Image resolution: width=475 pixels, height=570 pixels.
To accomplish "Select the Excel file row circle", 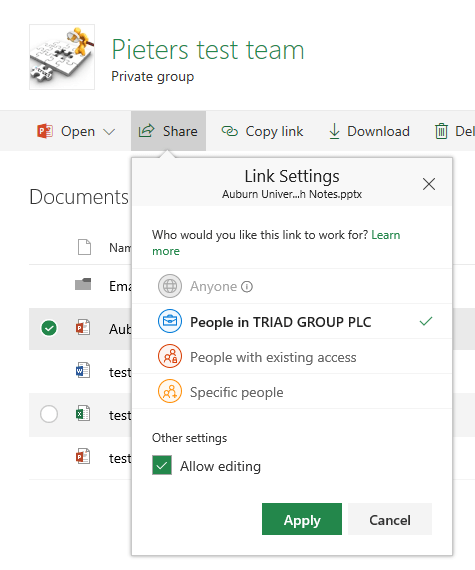I will [49, 414].
